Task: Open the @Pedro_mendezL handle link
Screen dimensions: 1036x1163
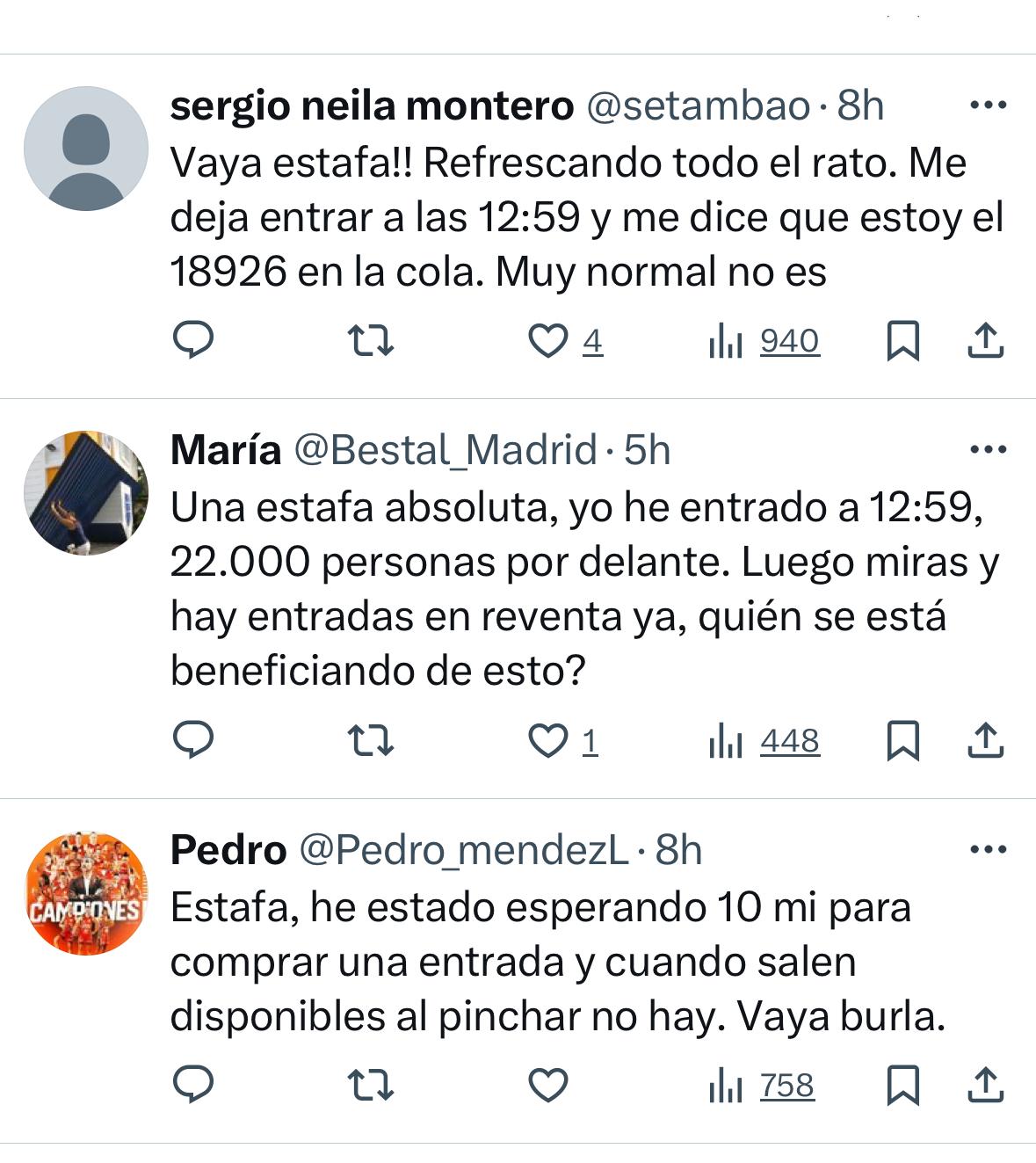Action: click(x=464, y=850)
